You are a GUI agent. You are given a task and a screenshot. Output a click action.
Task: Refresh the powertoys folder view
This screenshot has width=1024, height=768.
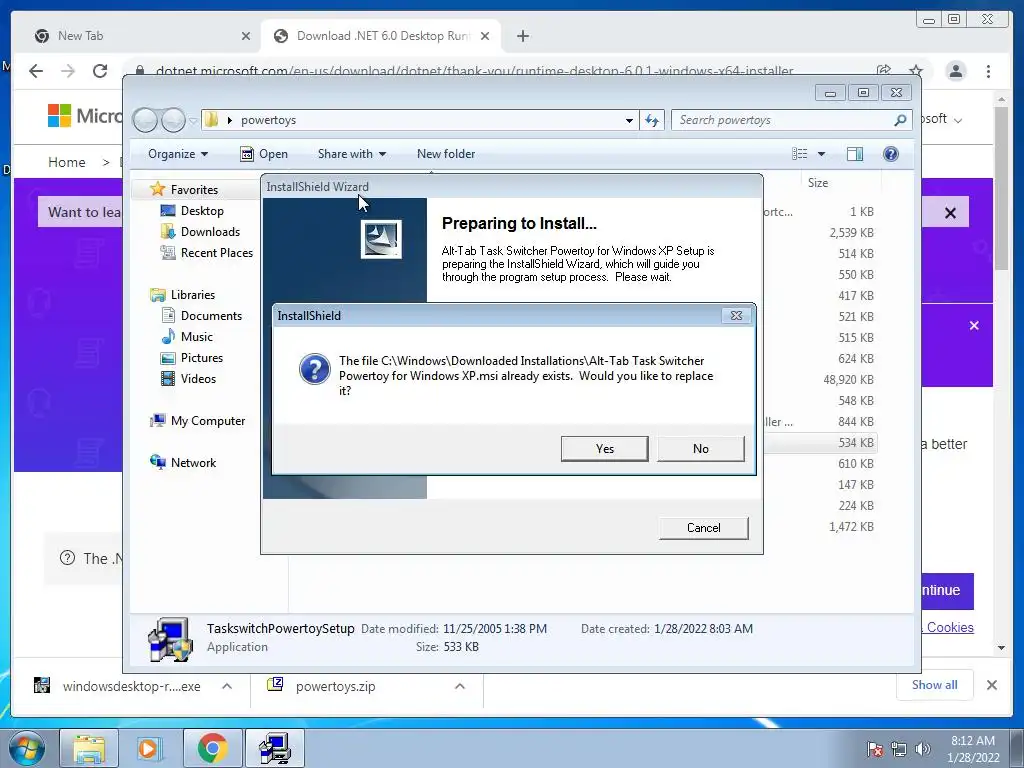[x=652, y=120]
